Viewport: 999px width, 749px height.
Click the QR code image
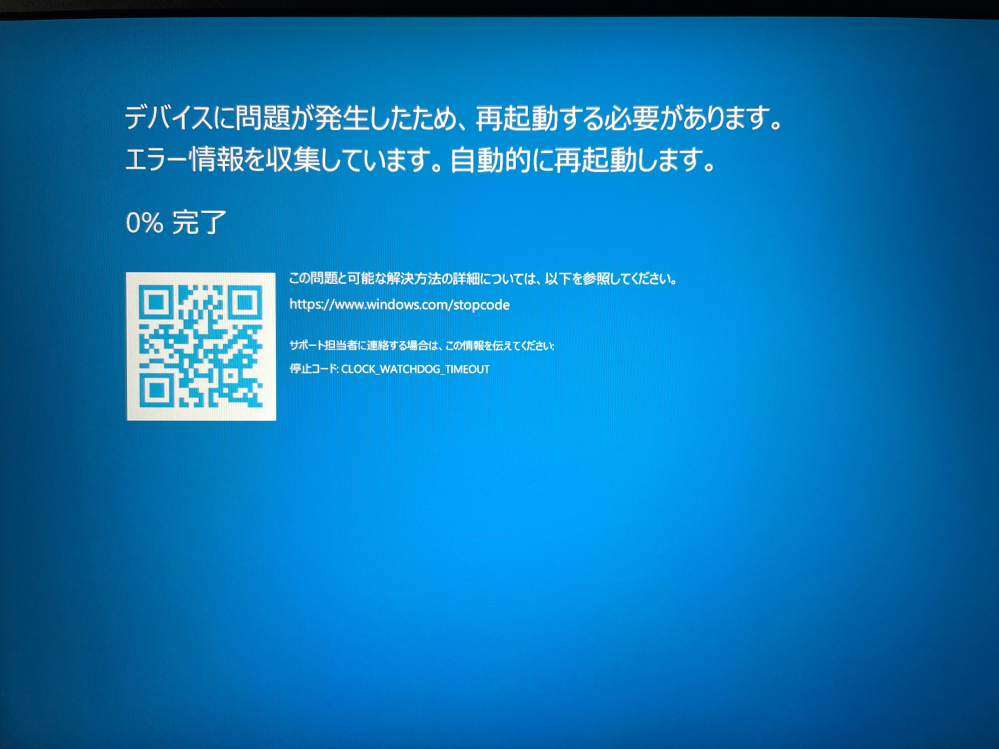point(201,346)
